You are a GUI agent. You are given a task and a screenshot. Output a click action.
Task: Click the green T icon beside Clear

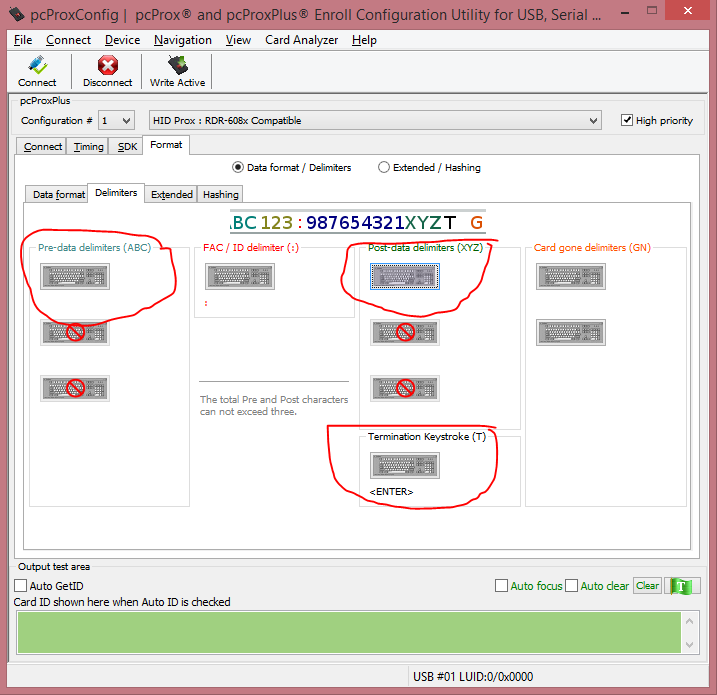point(682,586)
